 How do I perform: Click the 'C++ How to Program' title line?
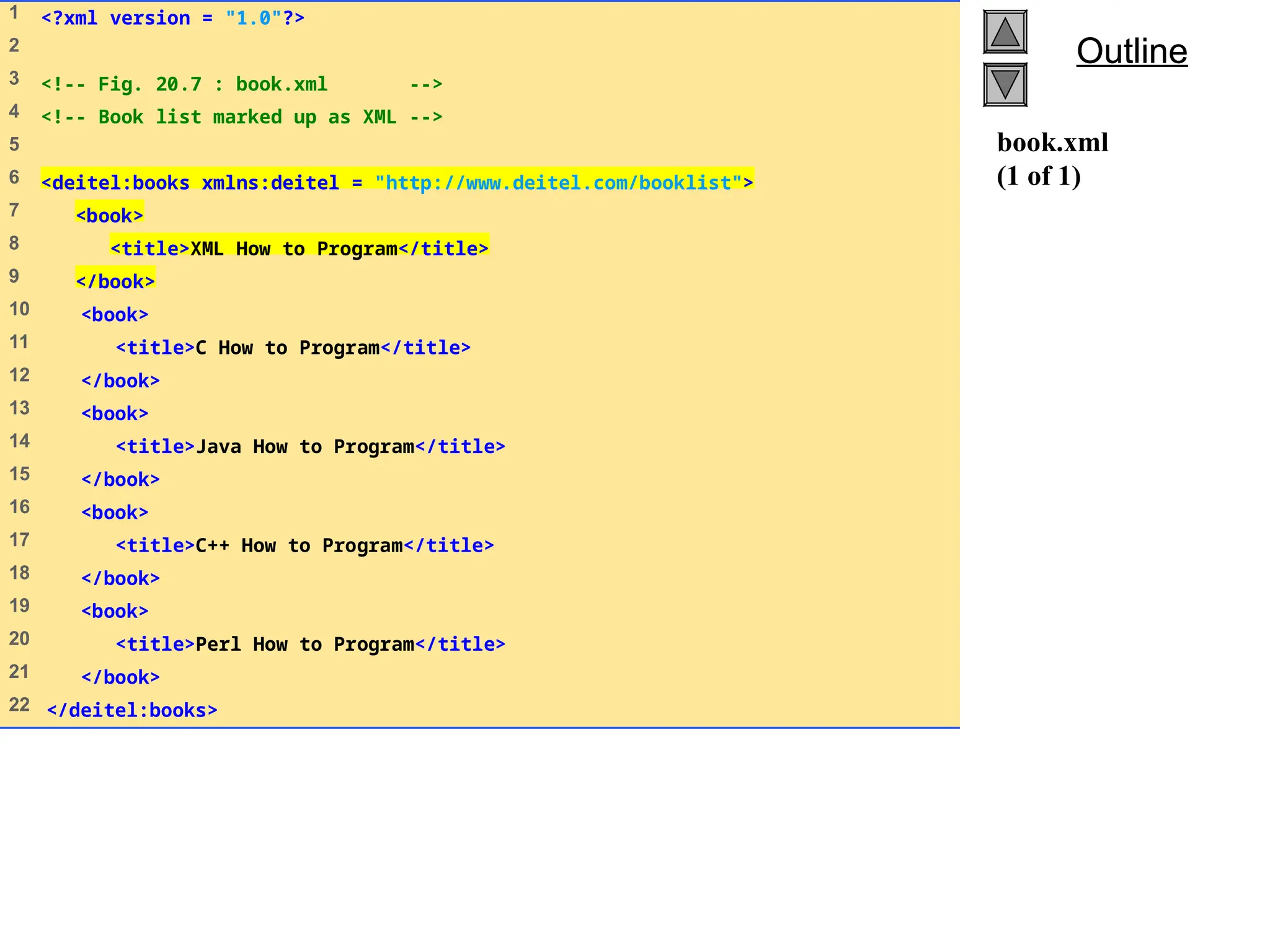[x=305, y=545]
